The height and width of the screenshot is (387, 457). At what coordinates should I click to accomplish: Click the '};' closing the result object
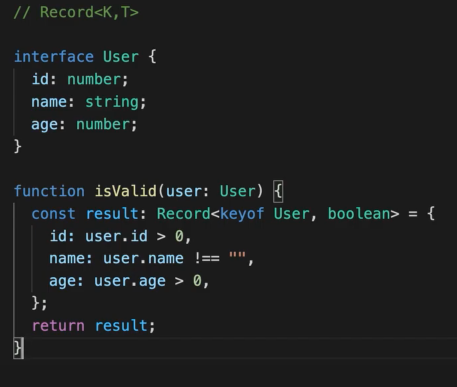tap(40, 303)
